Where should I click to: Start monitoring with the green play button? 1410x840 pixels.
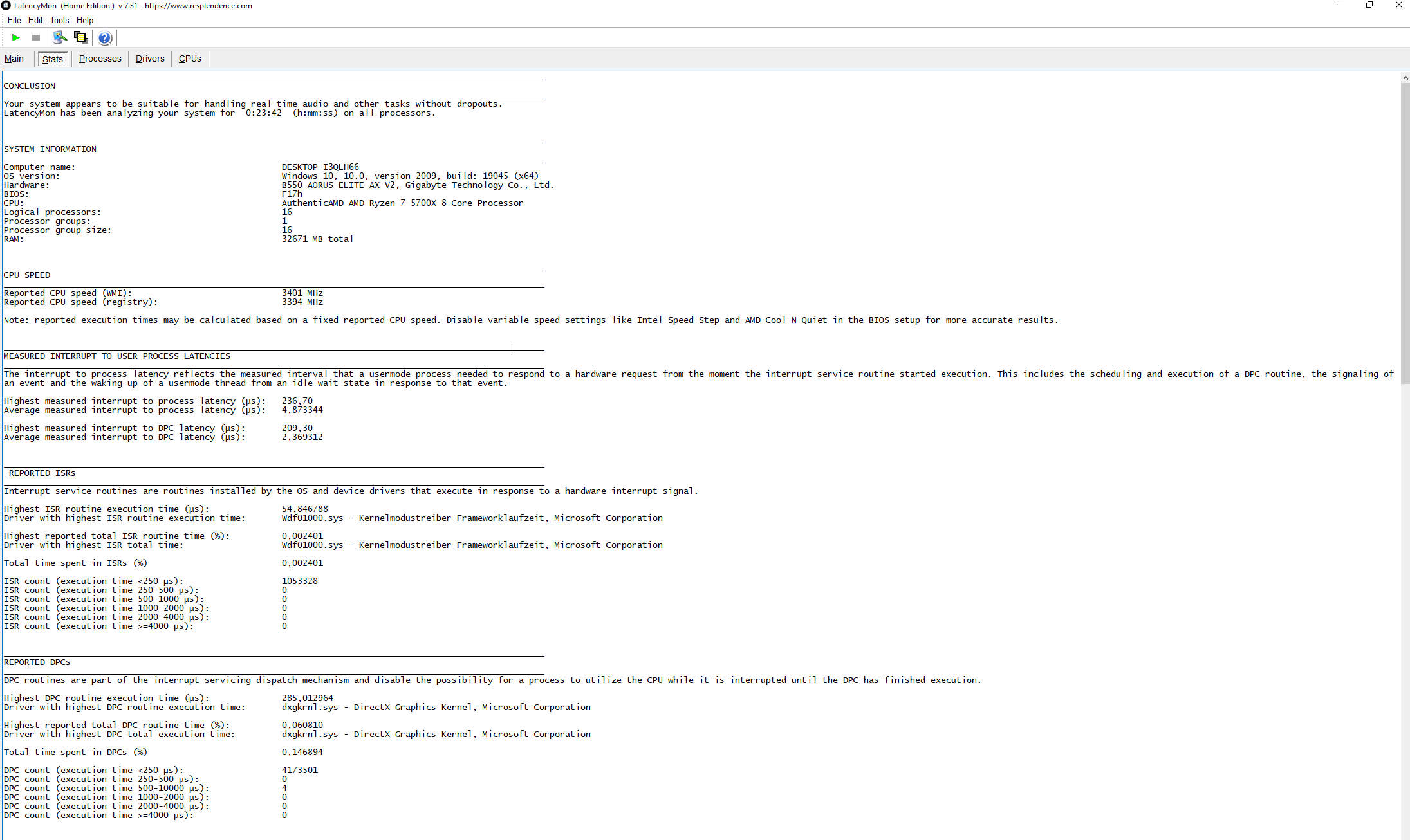16,38
